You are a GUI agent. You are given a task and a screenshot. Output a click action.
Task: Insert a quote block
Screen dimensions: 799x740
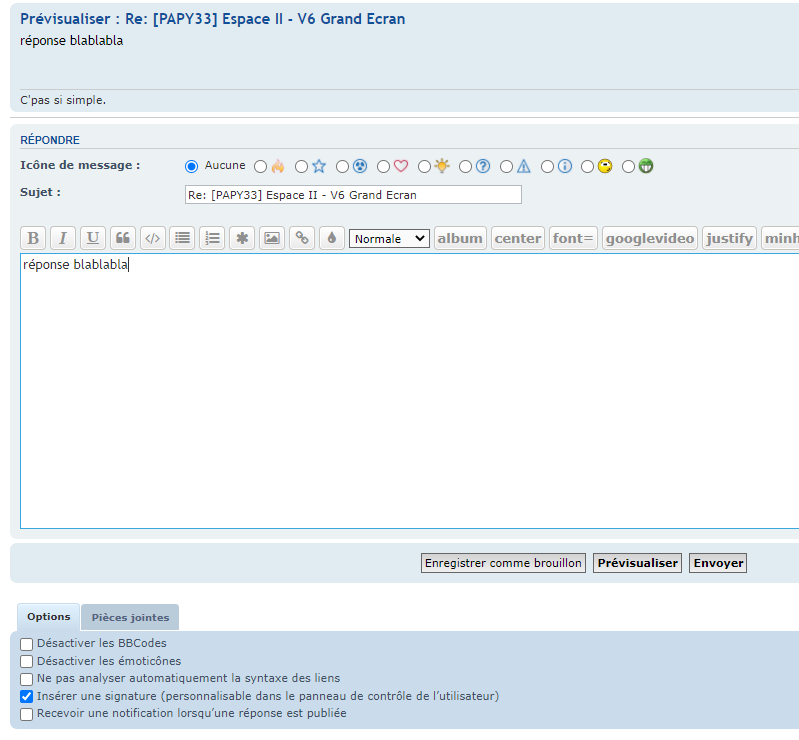(x=123, y=238)
